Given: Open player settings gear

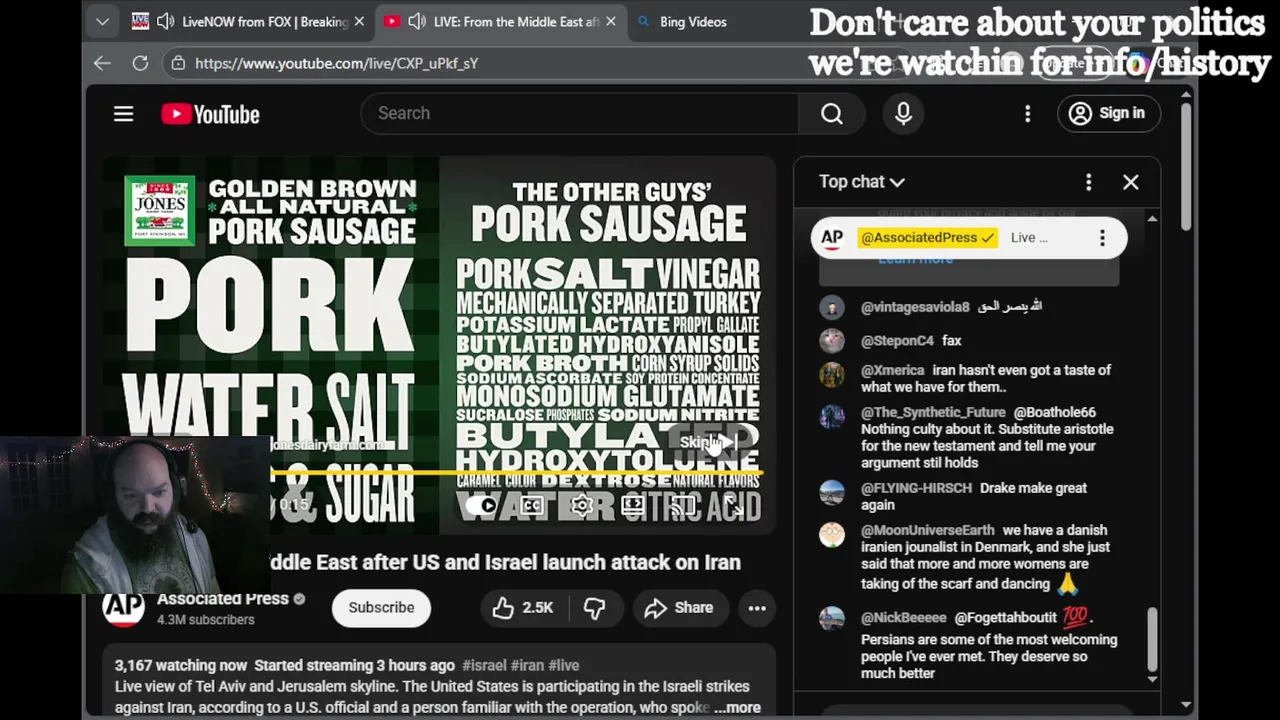Looking at the screenshot, I should coord(582,505).
